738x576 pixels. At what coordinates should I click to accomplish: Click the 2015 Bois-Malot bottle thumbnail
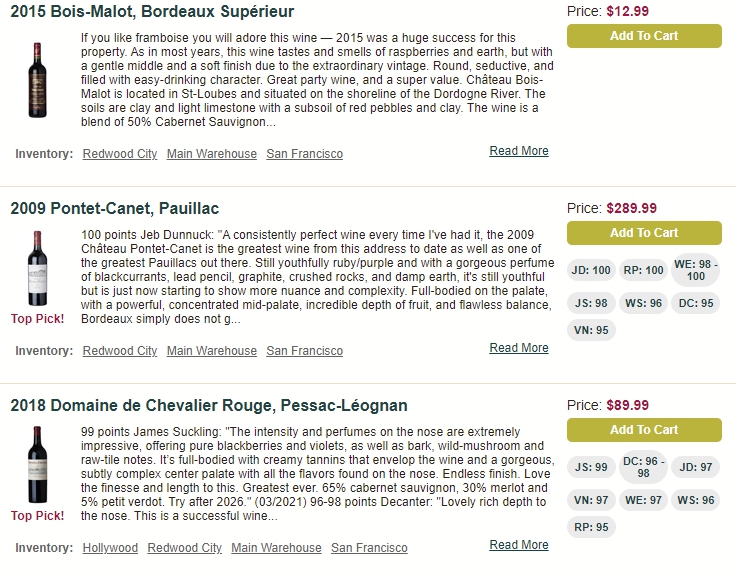point(37,80)
